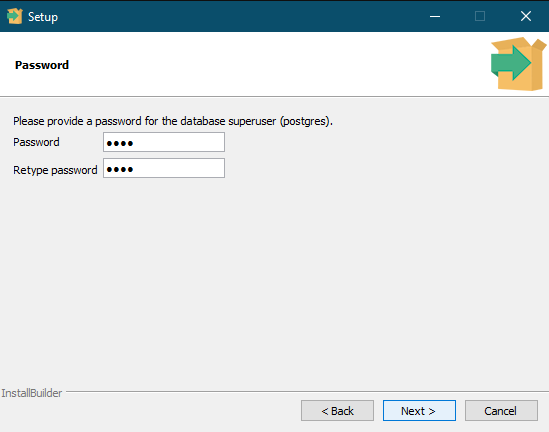The width and height of the screenshot is (549, 432).
Task: Click the greyed-out maximize button
Action: pos(480,16)
